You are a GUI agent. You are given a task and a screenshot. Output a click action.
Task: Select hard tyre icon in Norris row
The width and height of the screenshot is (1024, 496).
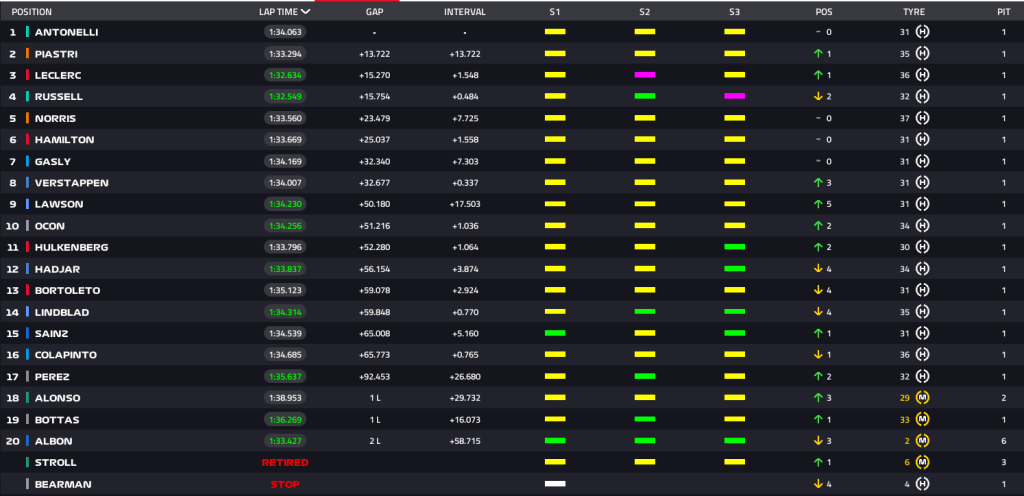point(923,118)
